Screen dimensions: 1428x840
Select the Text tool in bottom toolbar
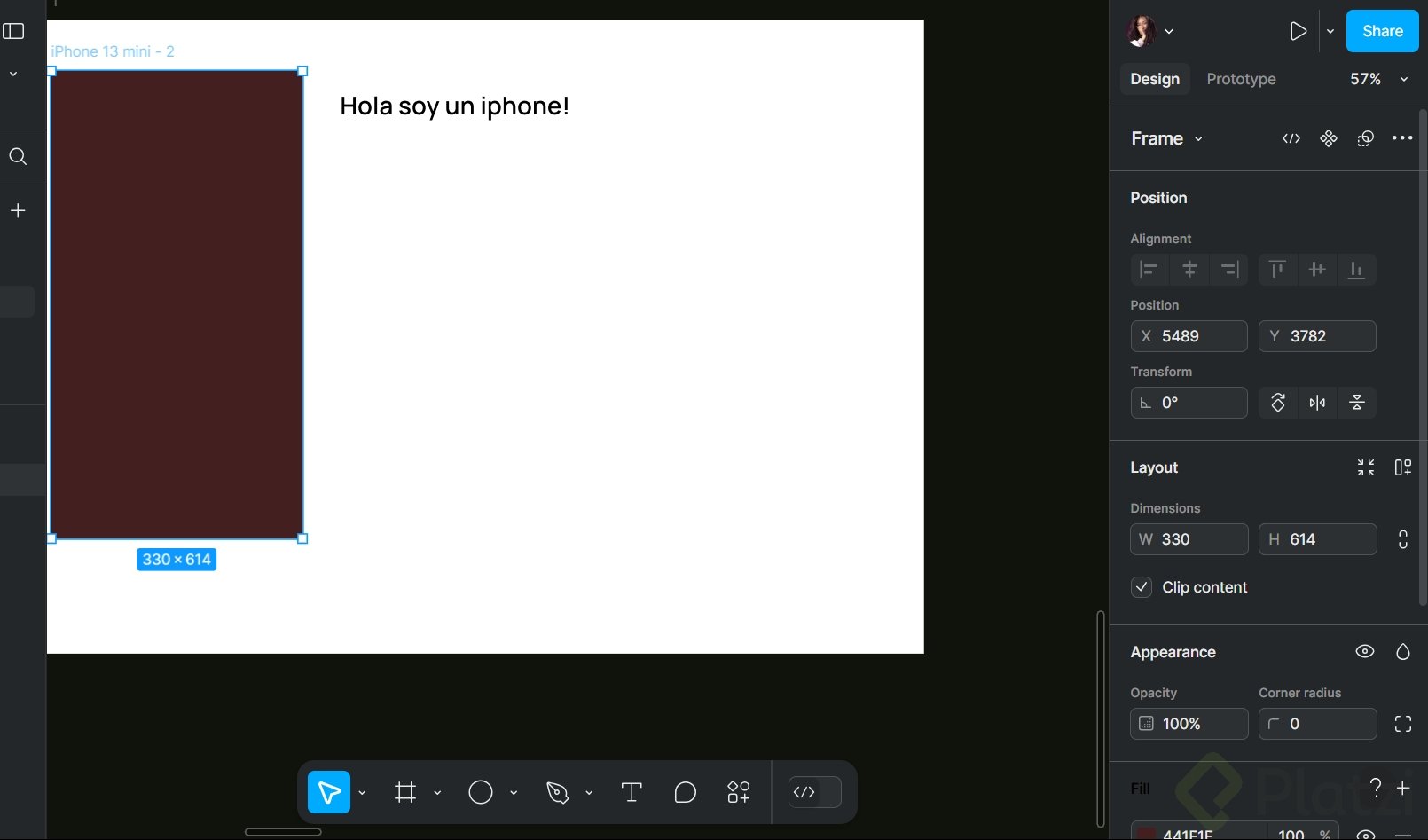pyautogui.click(x=632, y=792)
